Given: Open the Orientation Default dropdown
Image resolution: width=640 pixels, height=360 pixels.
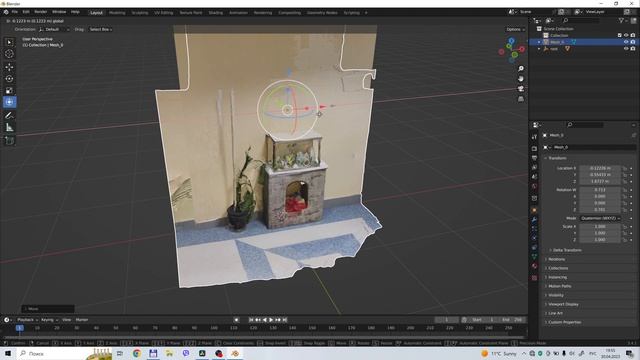Looking at the screenshot, I should click(x=54, y=29).
